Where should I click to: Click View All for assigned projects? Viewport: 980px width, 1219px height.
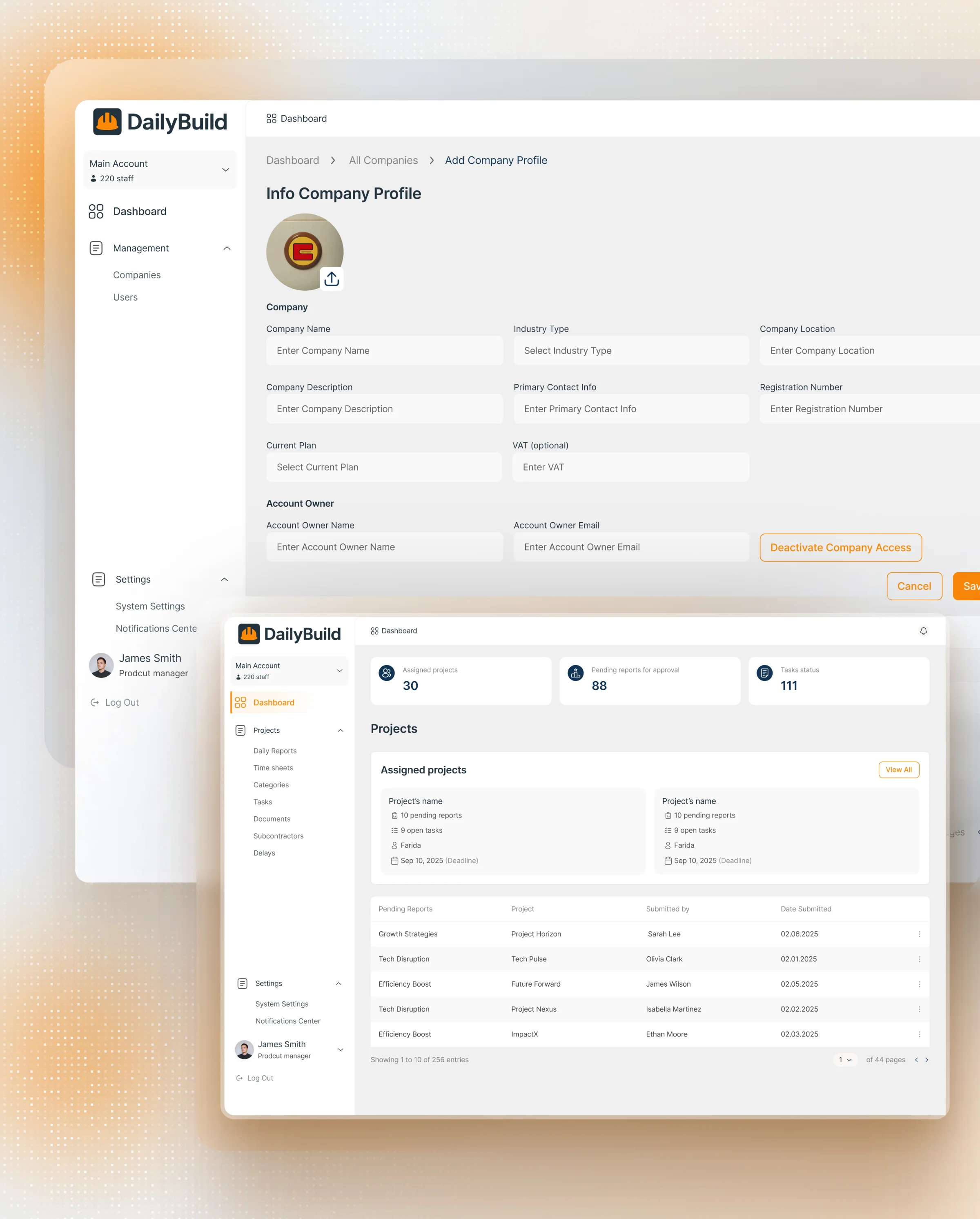(x=899, y=770)
